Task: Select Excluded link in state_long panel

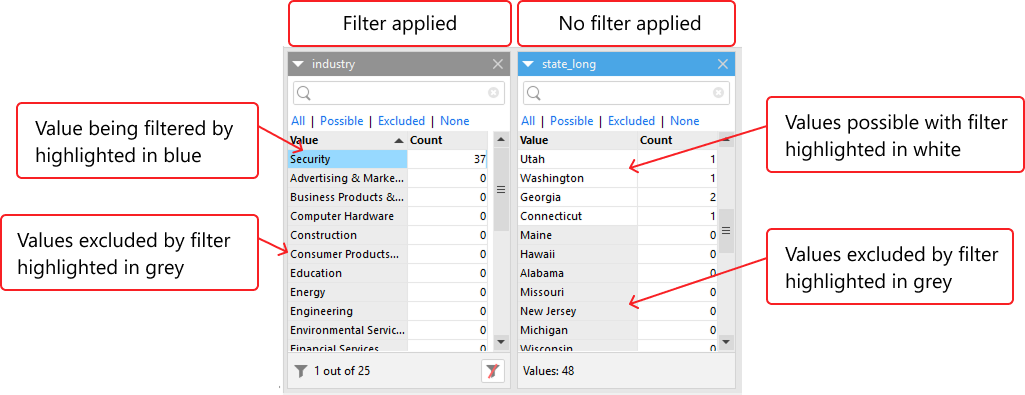Action: 631,121
